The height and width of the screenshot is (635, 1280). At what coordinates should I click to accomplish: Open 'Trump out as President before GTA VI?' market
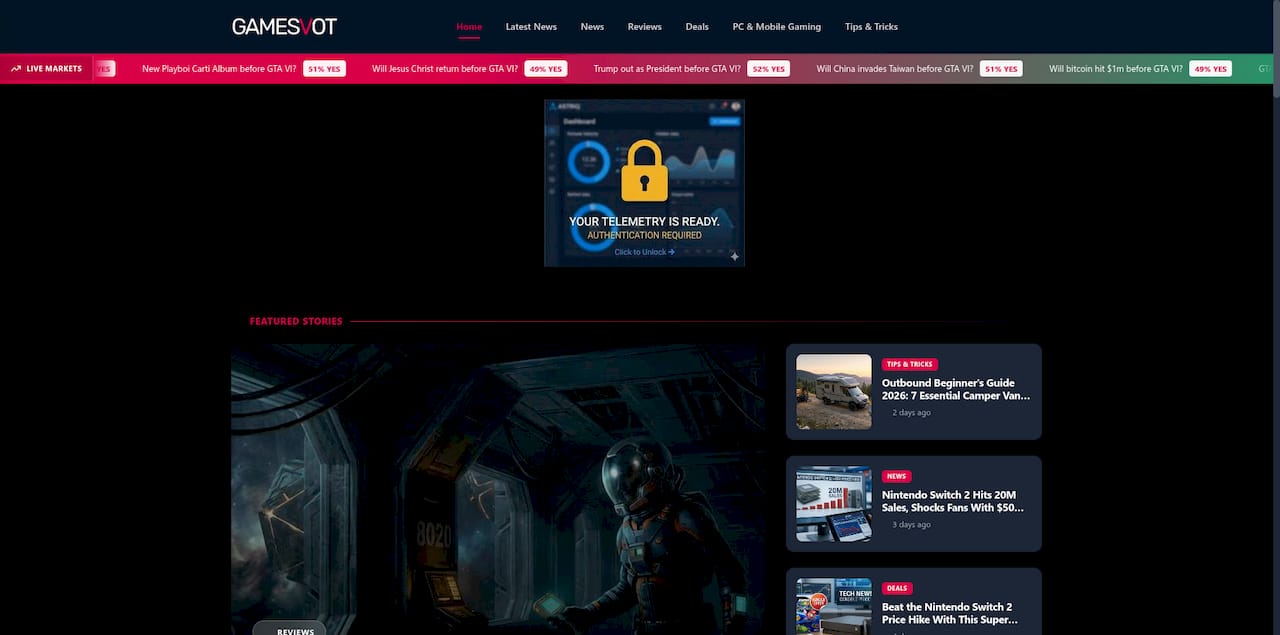(x=667, y=69)
